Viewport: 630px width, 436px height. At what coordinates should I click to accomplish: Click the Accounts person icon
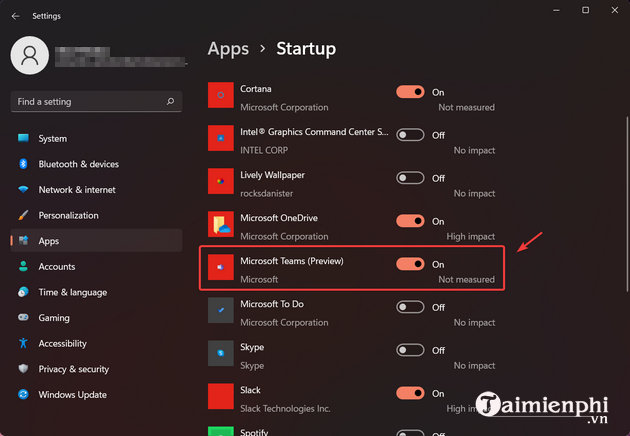click(23, 266)
